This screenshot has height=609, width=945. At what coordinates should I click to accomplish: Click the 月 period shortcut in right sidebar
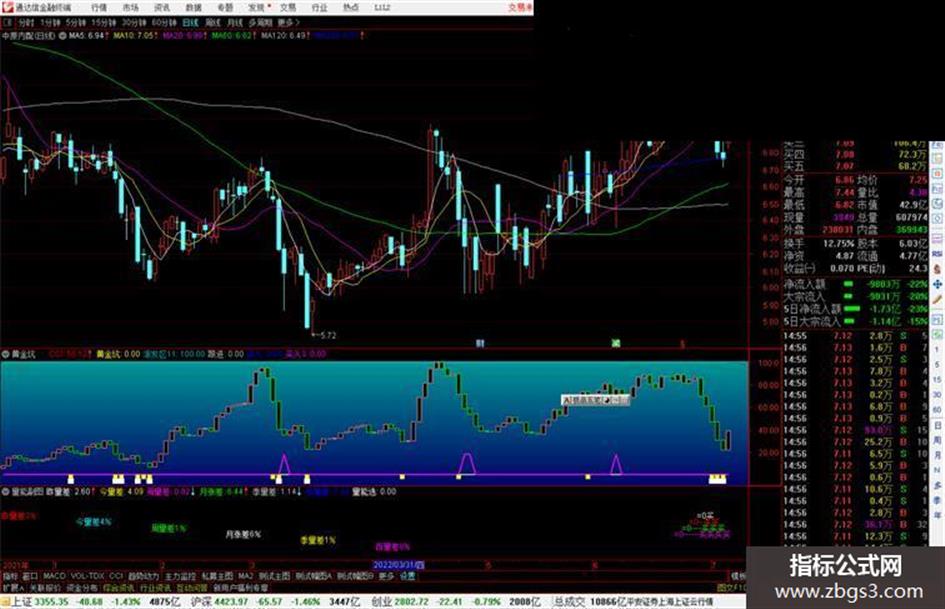937,455
